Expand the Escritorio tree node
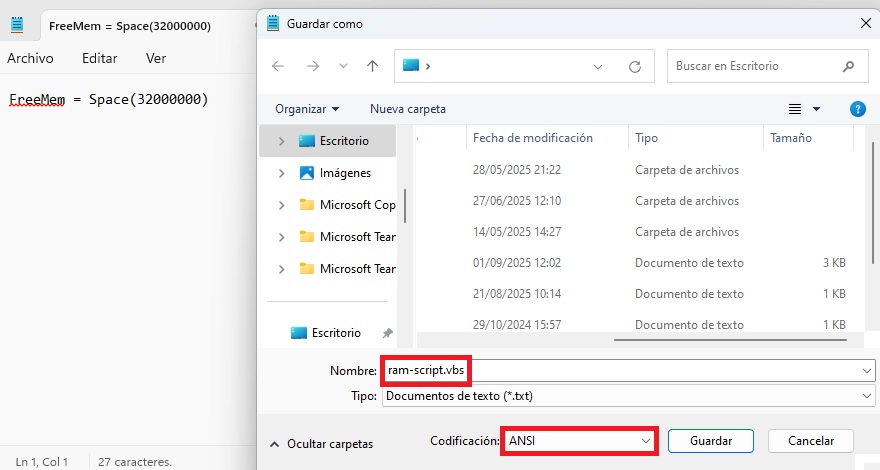The image size is (880, 470). coord(281,141)
